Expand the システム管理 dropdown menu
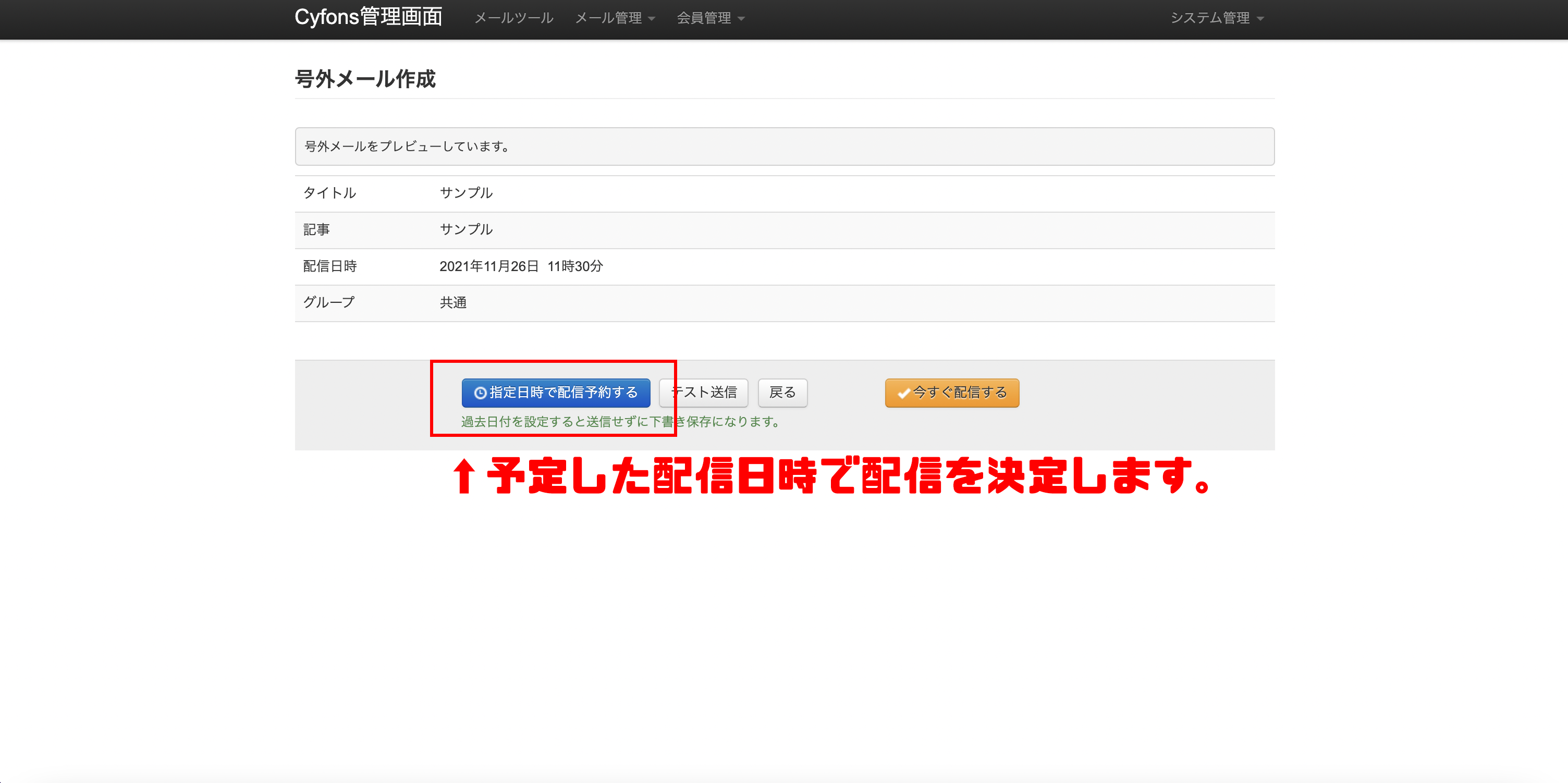Screen dimensions: 1568x783 (1217, 18)
